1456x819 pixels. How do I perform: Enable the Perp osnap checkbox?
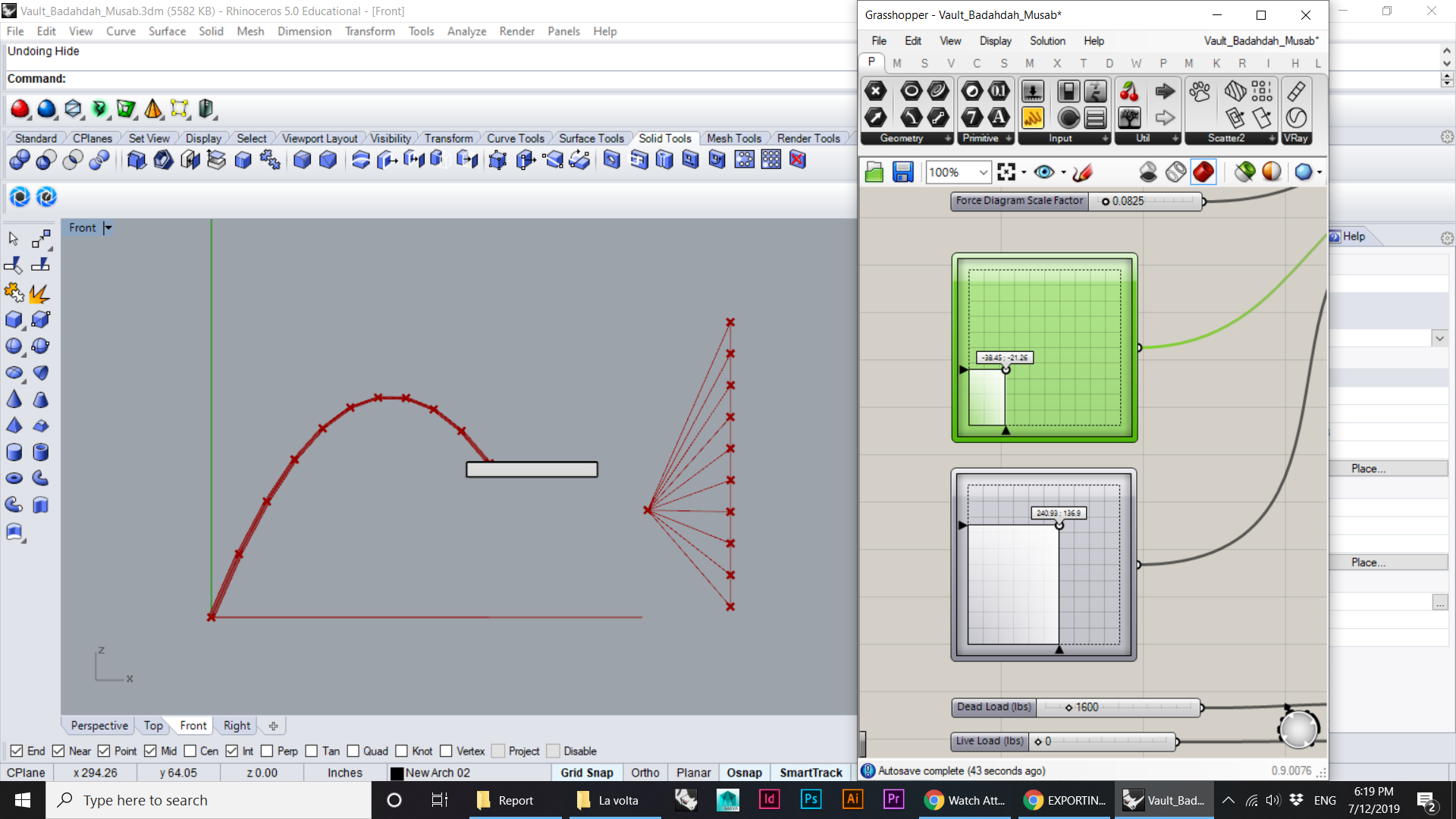267,751
